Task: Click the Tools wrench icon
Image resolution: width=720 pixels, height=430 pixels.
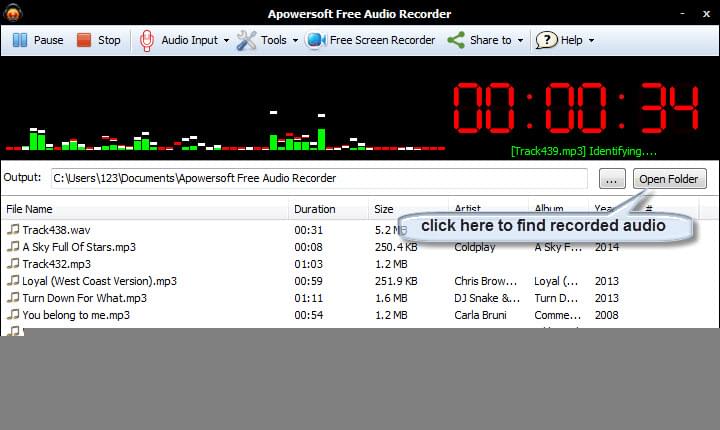Action: [x=246, y=40]
